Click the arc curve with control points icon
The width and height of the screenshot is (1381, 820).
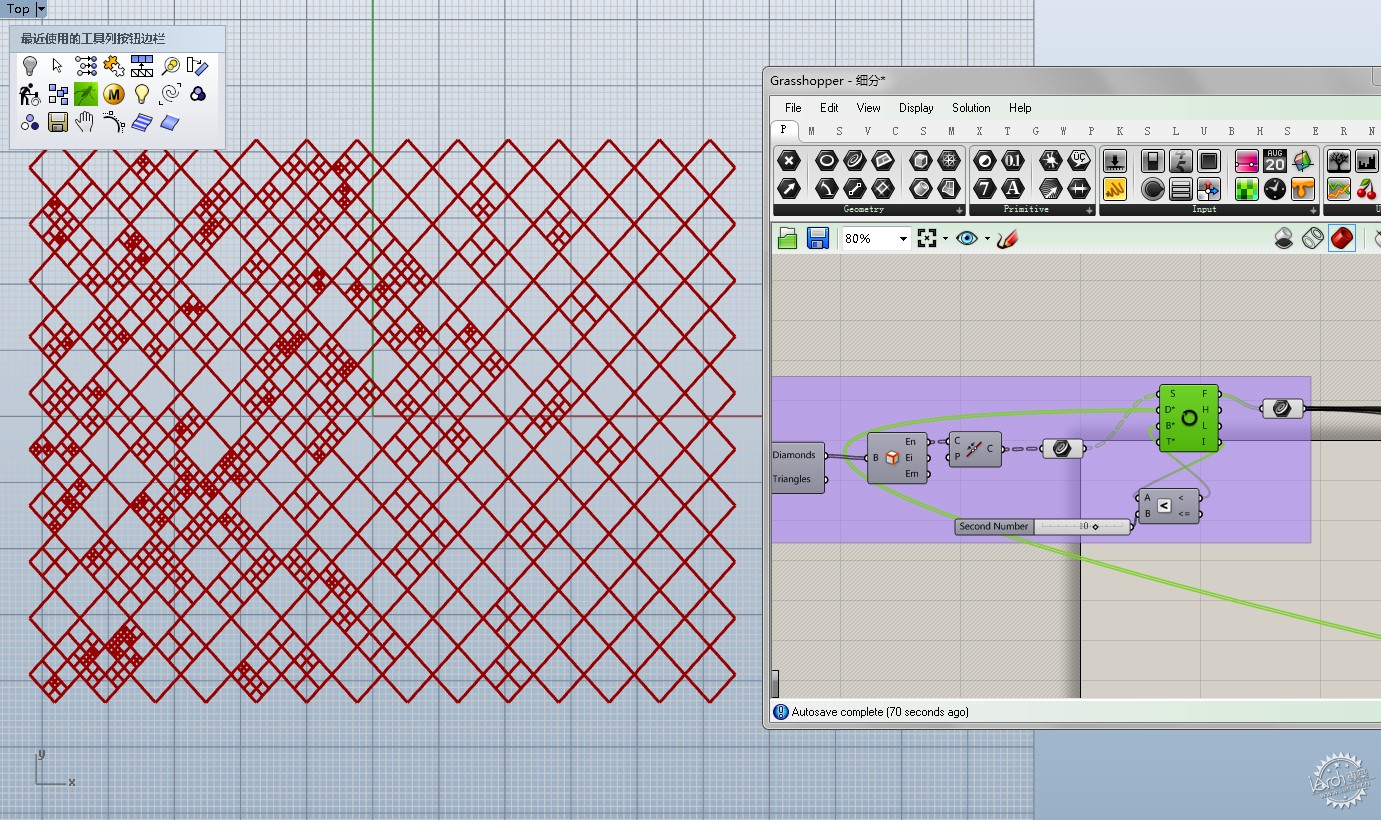(x=114, y=122)
